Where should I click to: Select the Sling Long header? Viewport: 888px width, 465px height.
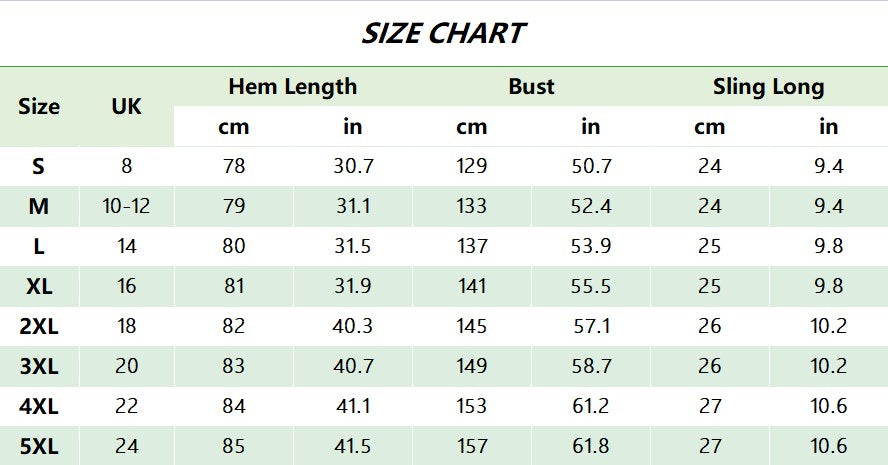(768, 87)
